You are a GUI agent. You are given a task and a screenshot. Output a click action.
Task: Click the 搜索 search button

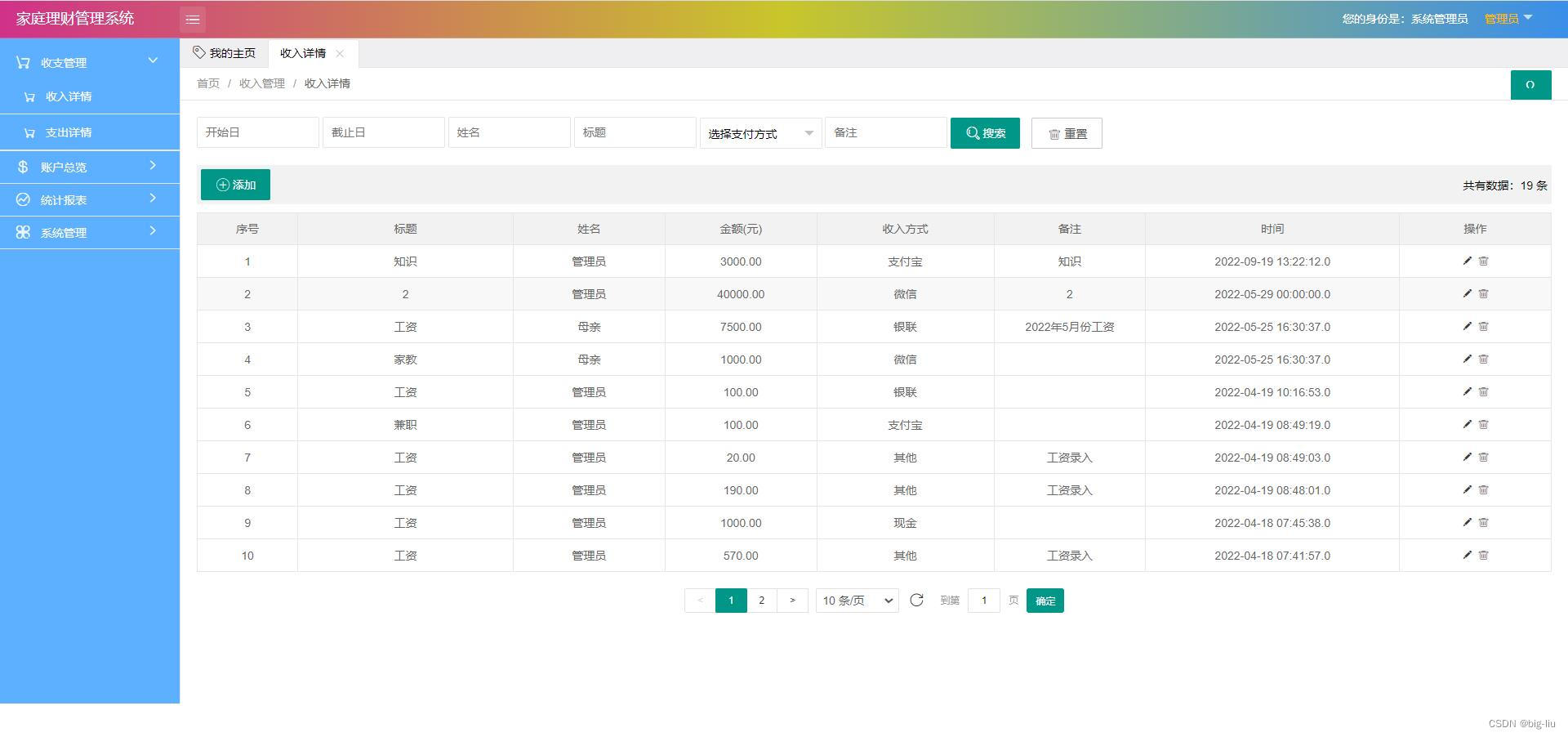pos(985,133)
